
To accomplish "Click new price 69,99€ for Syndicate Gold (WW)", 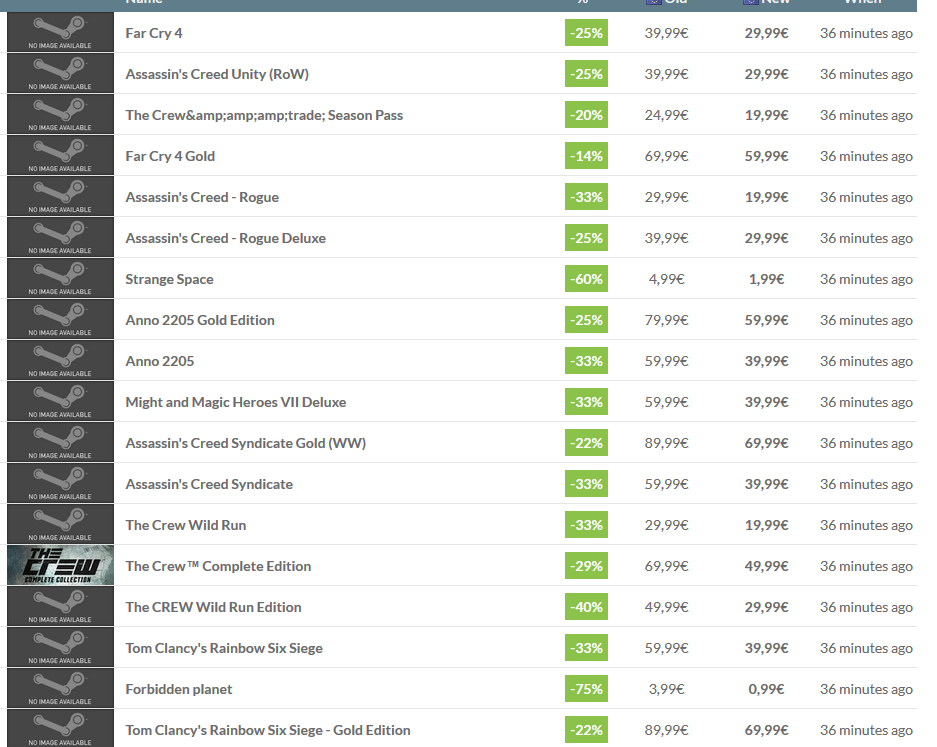I will pyautogui.click(x=766, y=443).
